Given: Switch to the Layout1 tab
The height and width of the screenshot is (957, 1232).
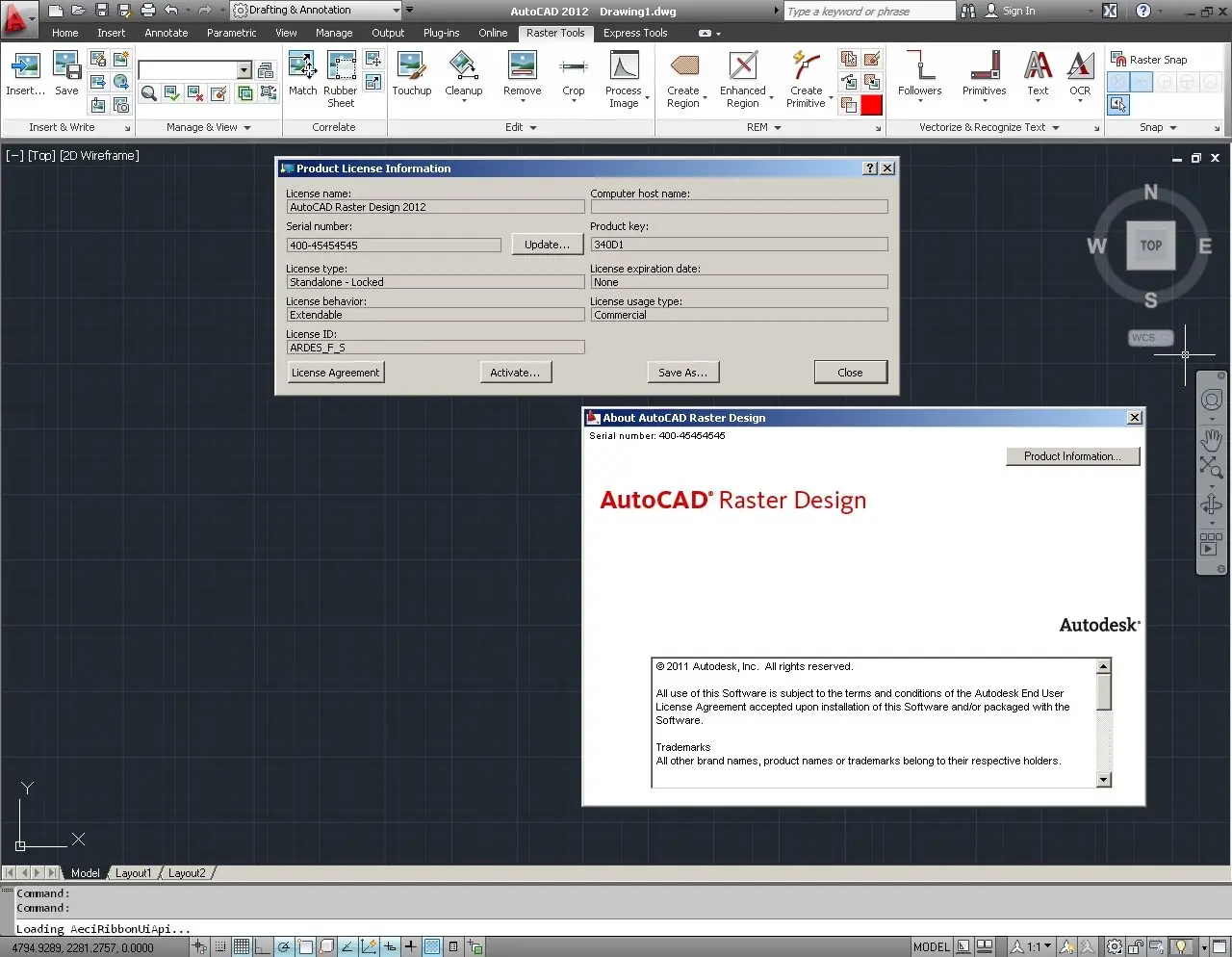Looking at the screenshot, I should [x=134, y=873].
